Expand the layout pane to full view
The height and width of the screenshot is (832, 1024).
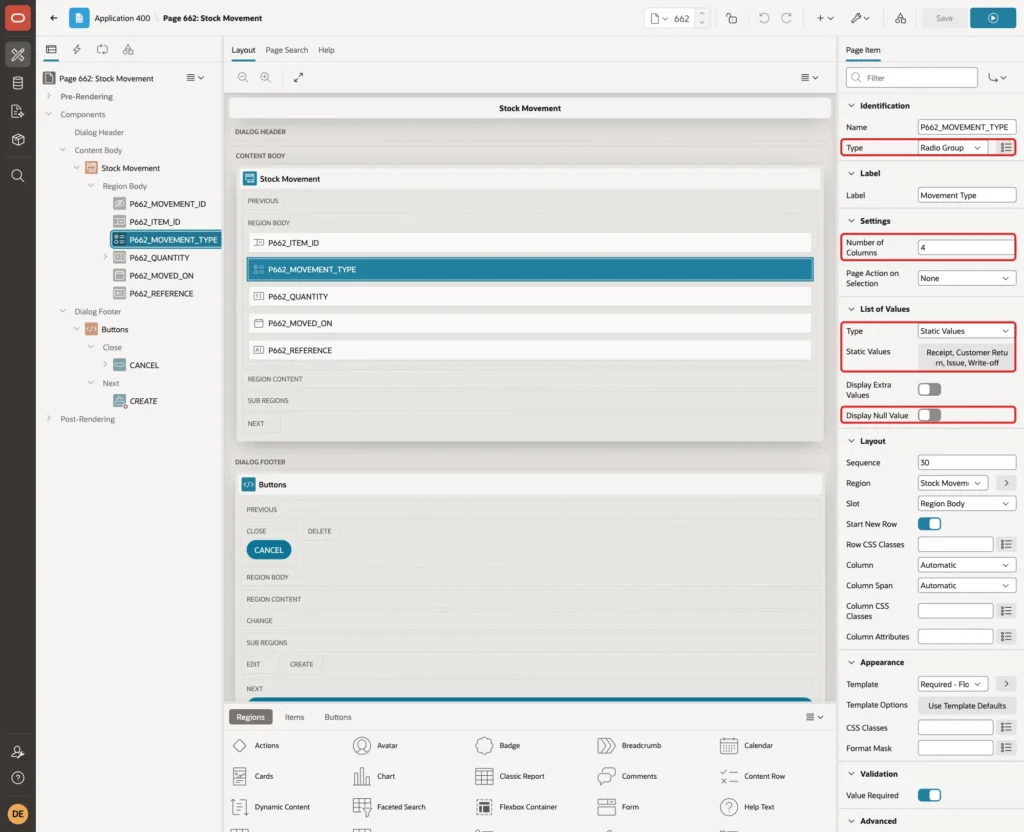(x=298, y=77)
